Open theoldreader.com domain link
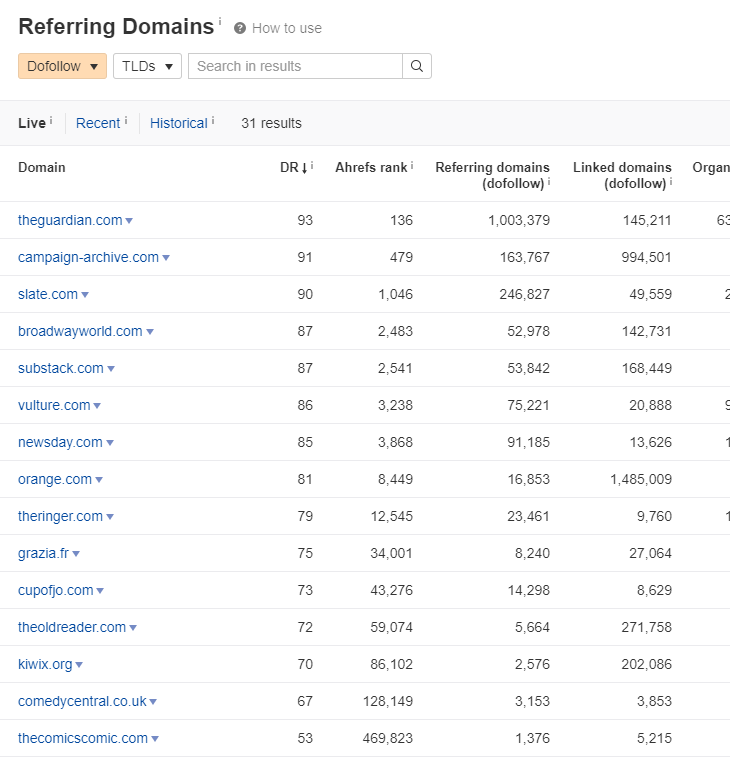This screenshot has height=760, width=730. pos(72,627)
